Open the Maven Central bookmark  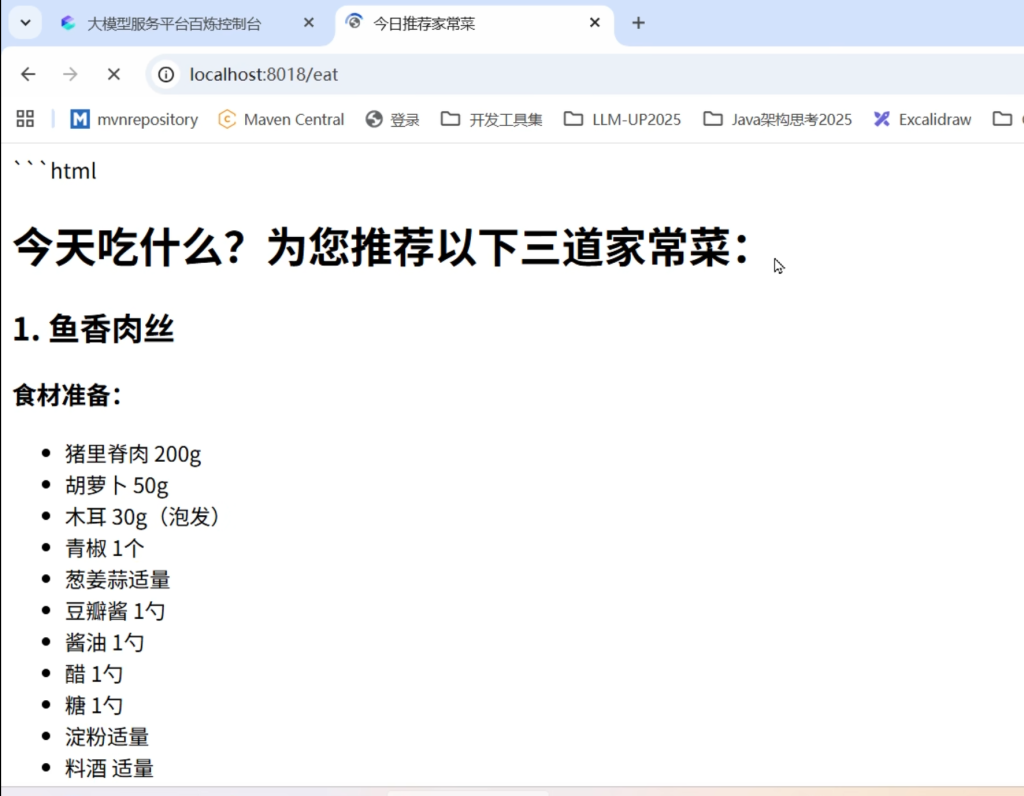coord(281,119)
